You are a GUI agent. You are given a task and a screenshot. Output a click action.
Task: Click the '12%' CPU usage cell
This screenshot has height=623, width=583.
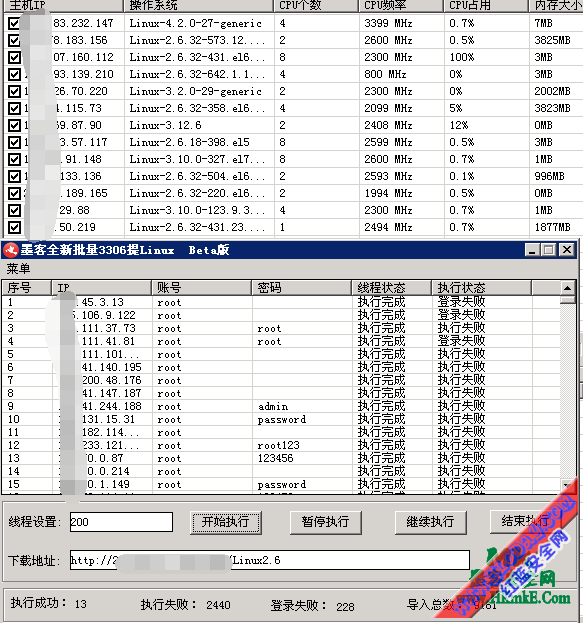[459, 126]
